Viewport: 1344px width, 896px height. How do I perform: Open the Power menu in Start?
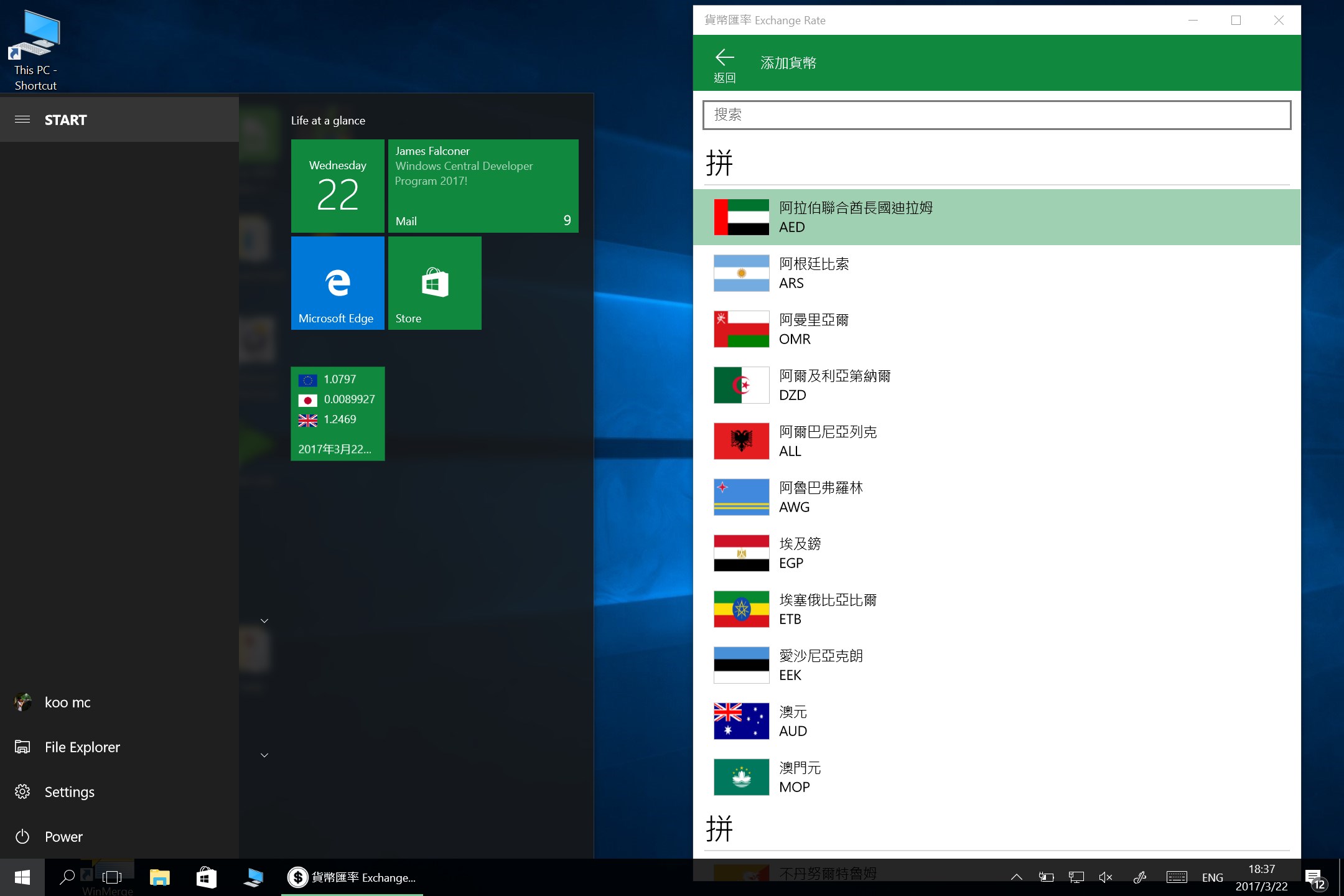pos(63,836)
